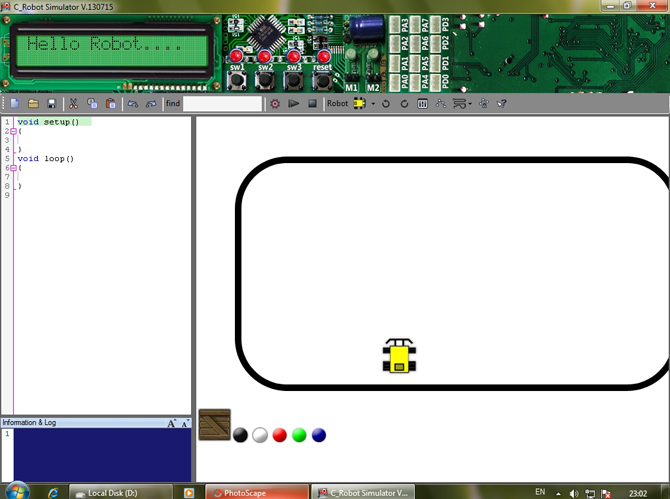The width and height of the screenshot is (670, 499).
Task: Open the help question-mark icon
Action: (502, 103)
